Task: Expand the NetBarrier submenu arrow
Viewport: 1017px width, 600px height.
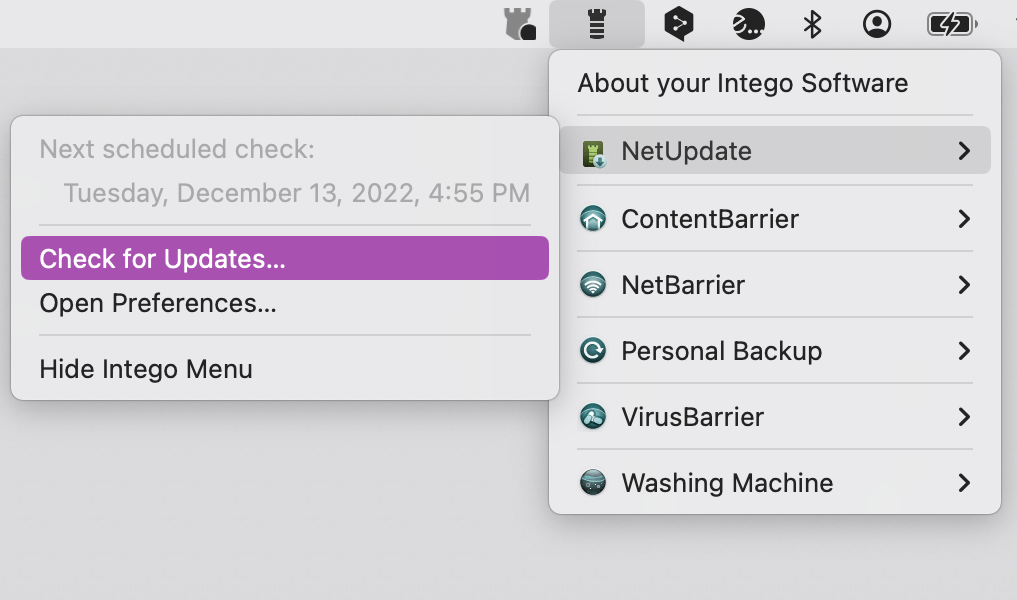Action: click(964, 285)
